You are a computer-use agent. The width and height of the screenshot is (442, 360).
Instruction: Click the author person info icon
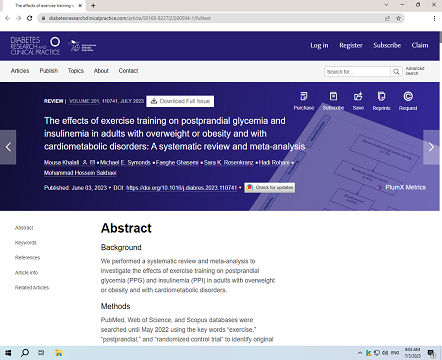point(85,162)
